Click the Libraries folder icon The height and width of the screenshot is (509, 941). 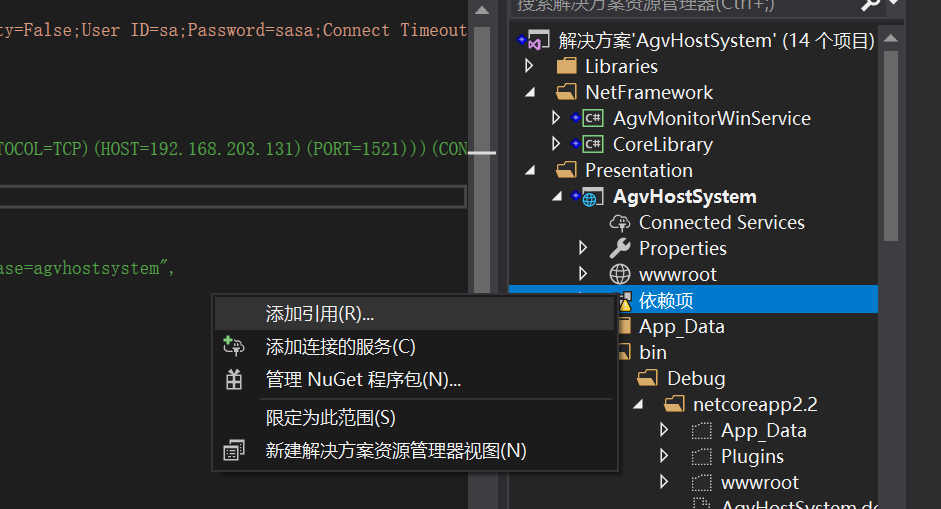[567, 66]
